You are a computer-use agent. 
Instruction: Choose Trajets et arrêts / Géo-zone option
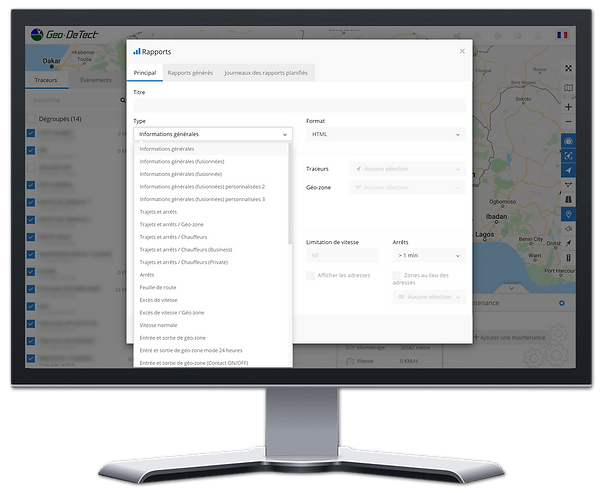pos(210,225)
